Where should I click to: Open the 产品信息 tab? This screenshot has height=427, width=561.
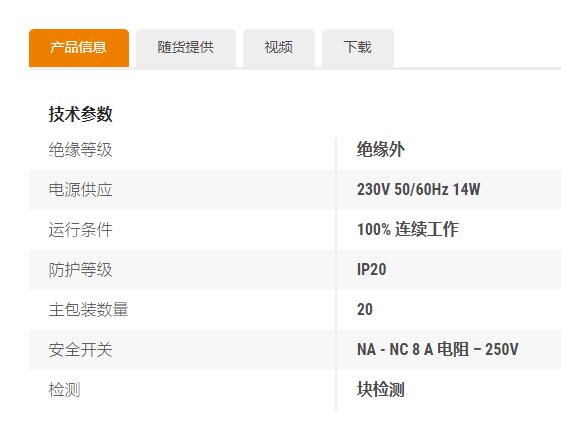tap(79, 48)
